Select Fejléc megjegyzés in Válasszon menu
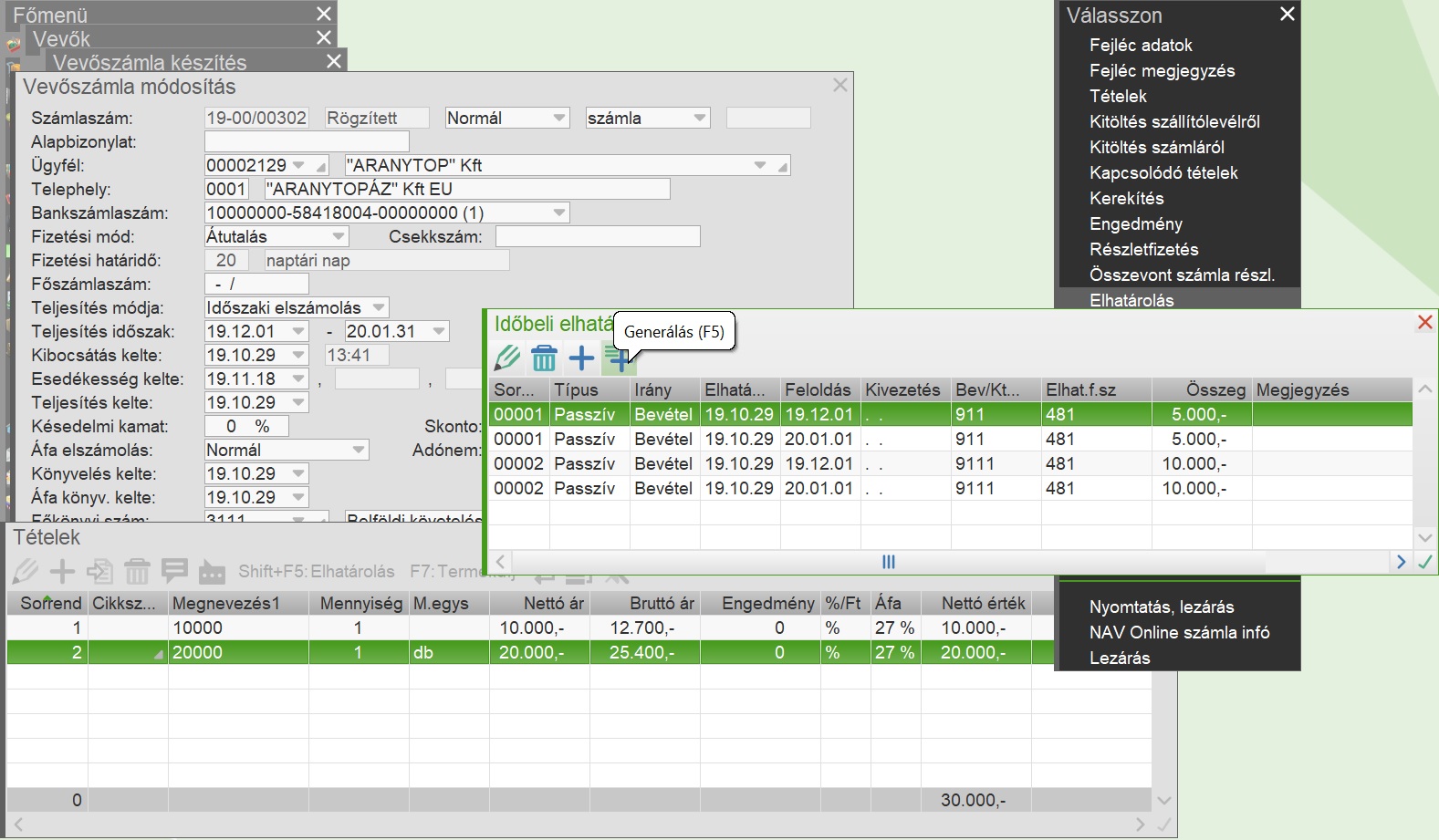 [1162, 70]
